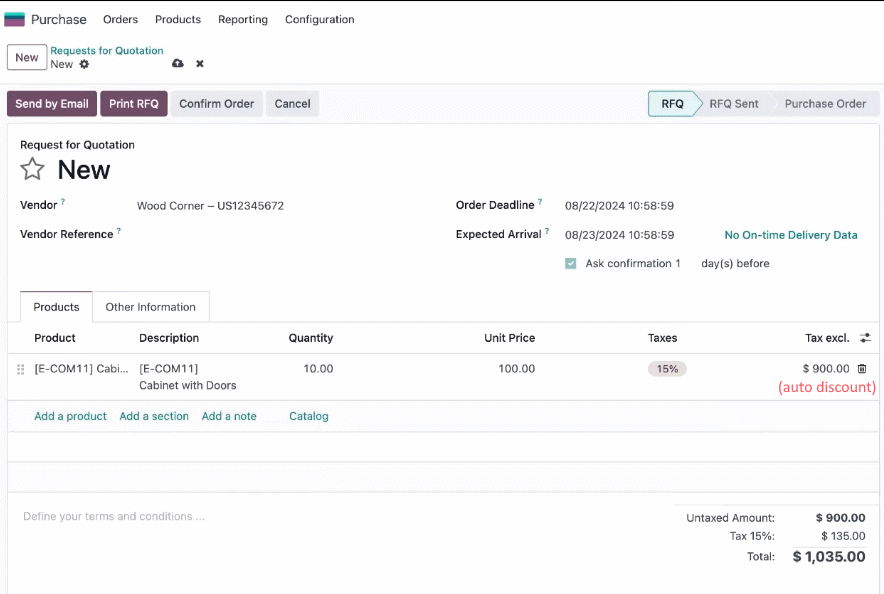Click the product cell [E-COM11] Cabi...

coord(81,369)
